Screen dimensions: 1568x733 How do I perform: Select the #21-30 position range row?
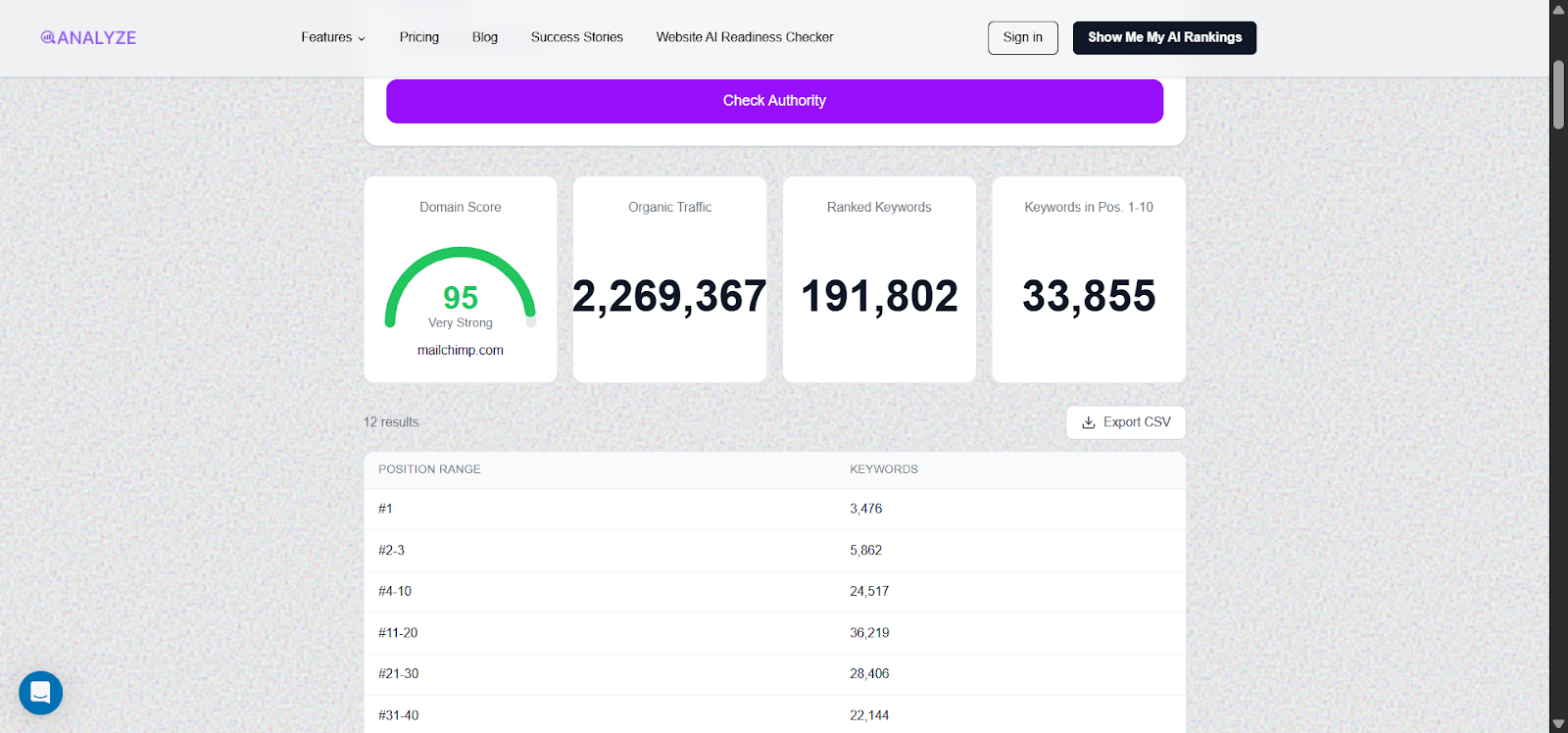pyautogui.click(x=774, y=674)
